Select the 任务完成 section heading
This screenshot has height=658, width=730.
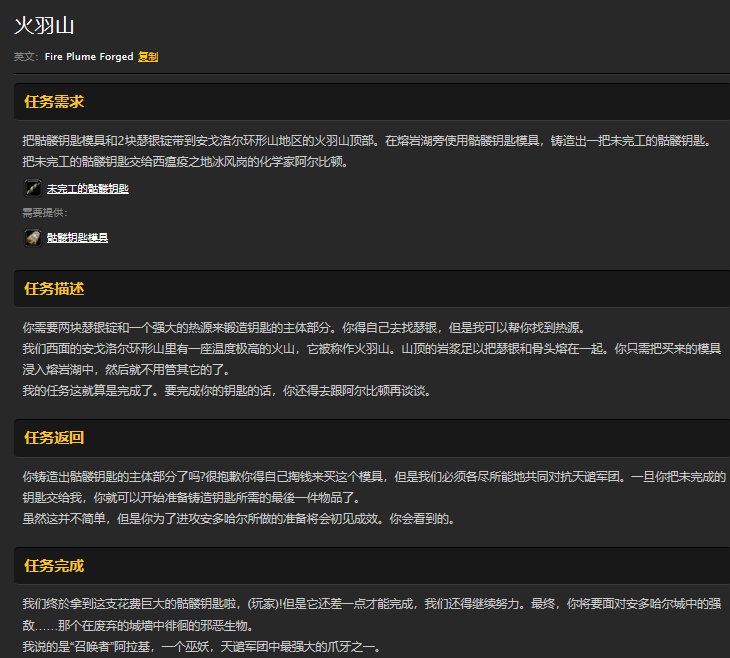coord(54,566)
